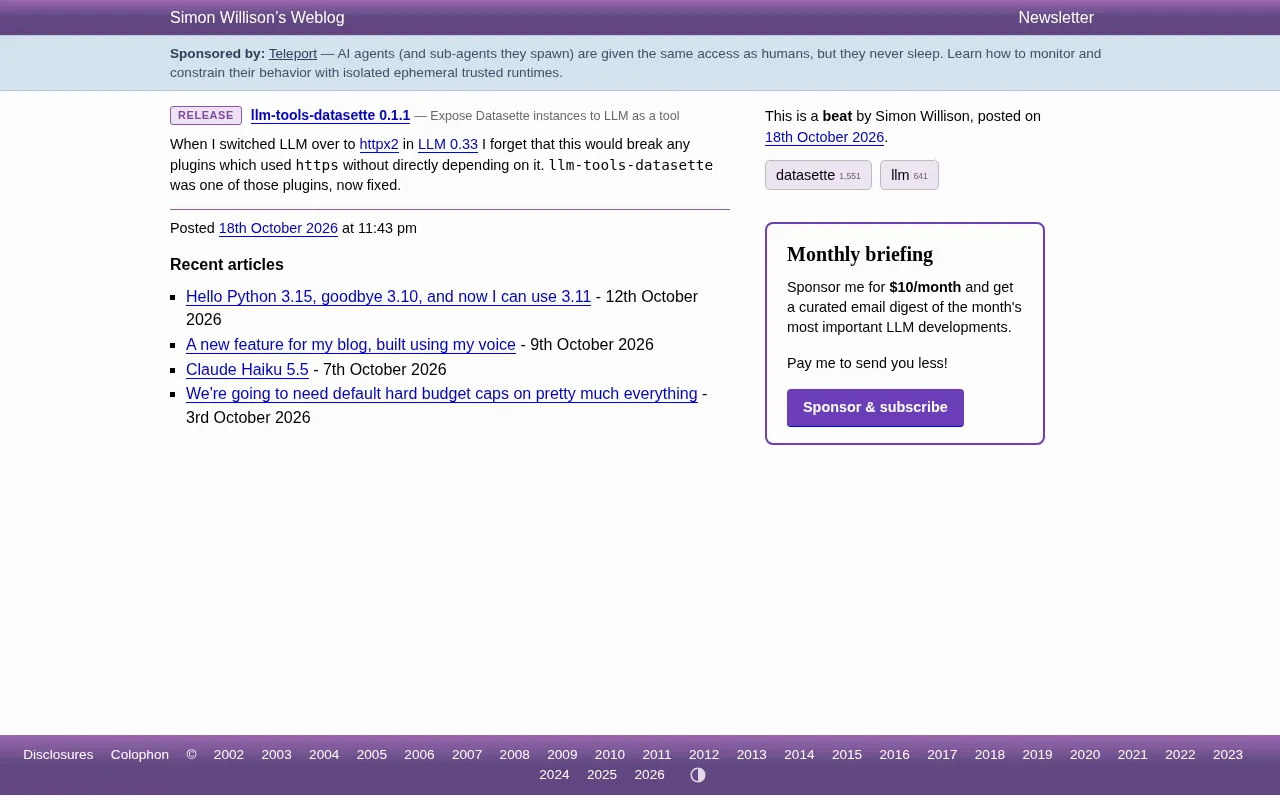Viewport: 1280px width, 800px height.
Task: Follow the httpx2 link
Action: coord(379,145)
